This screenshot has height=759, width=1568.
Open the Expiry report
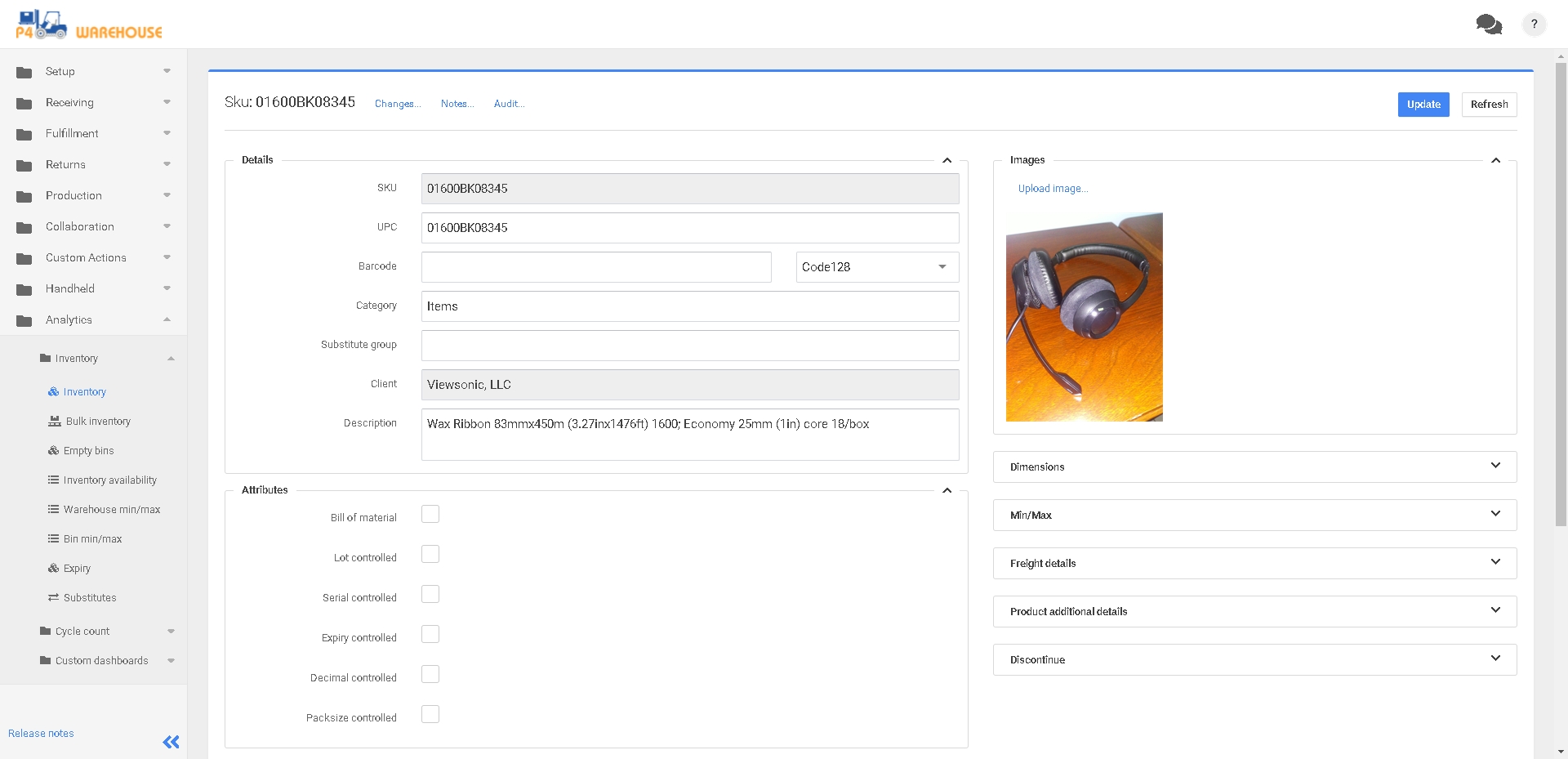coord(77,569)
